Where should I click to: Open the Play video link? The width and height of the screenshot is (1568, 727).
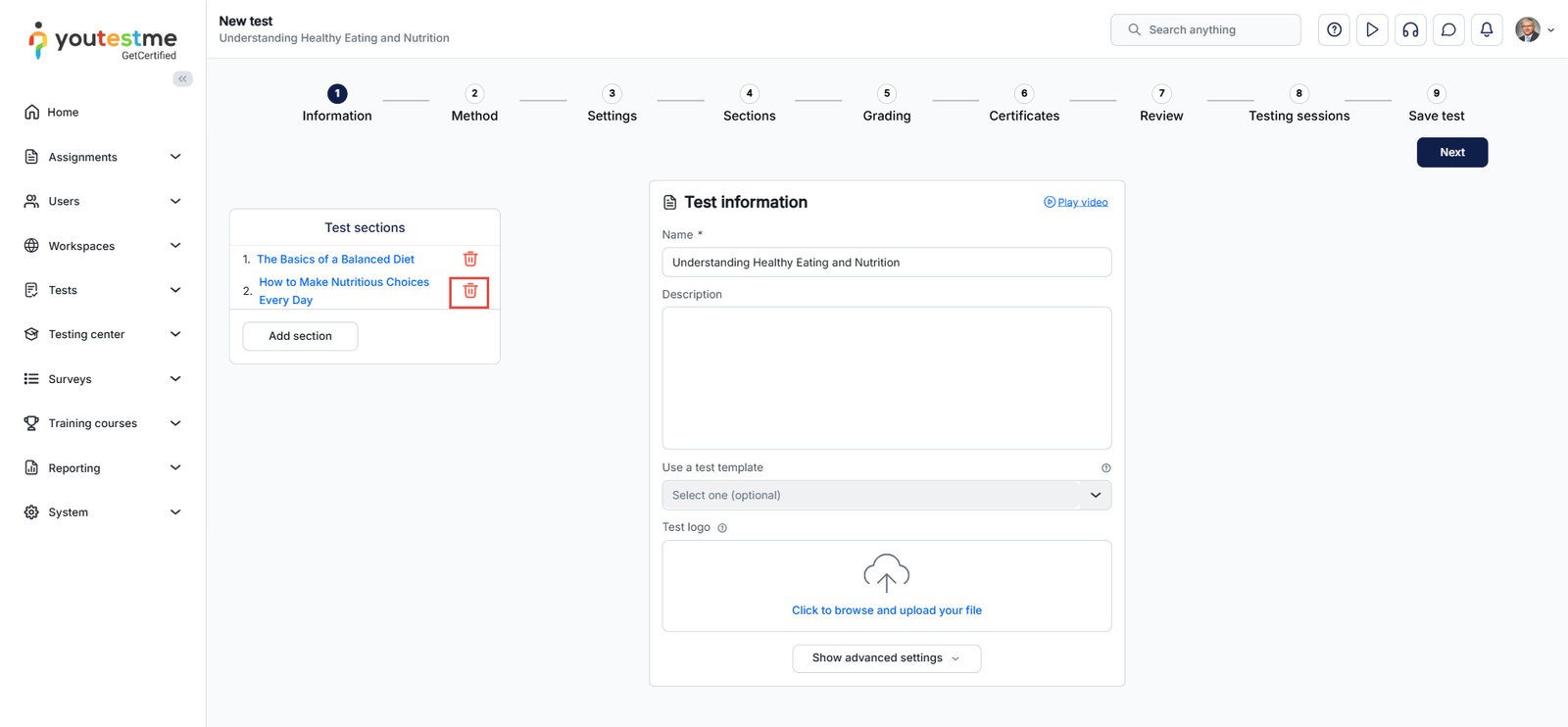pyautogui.click(x=1082, y=202)
